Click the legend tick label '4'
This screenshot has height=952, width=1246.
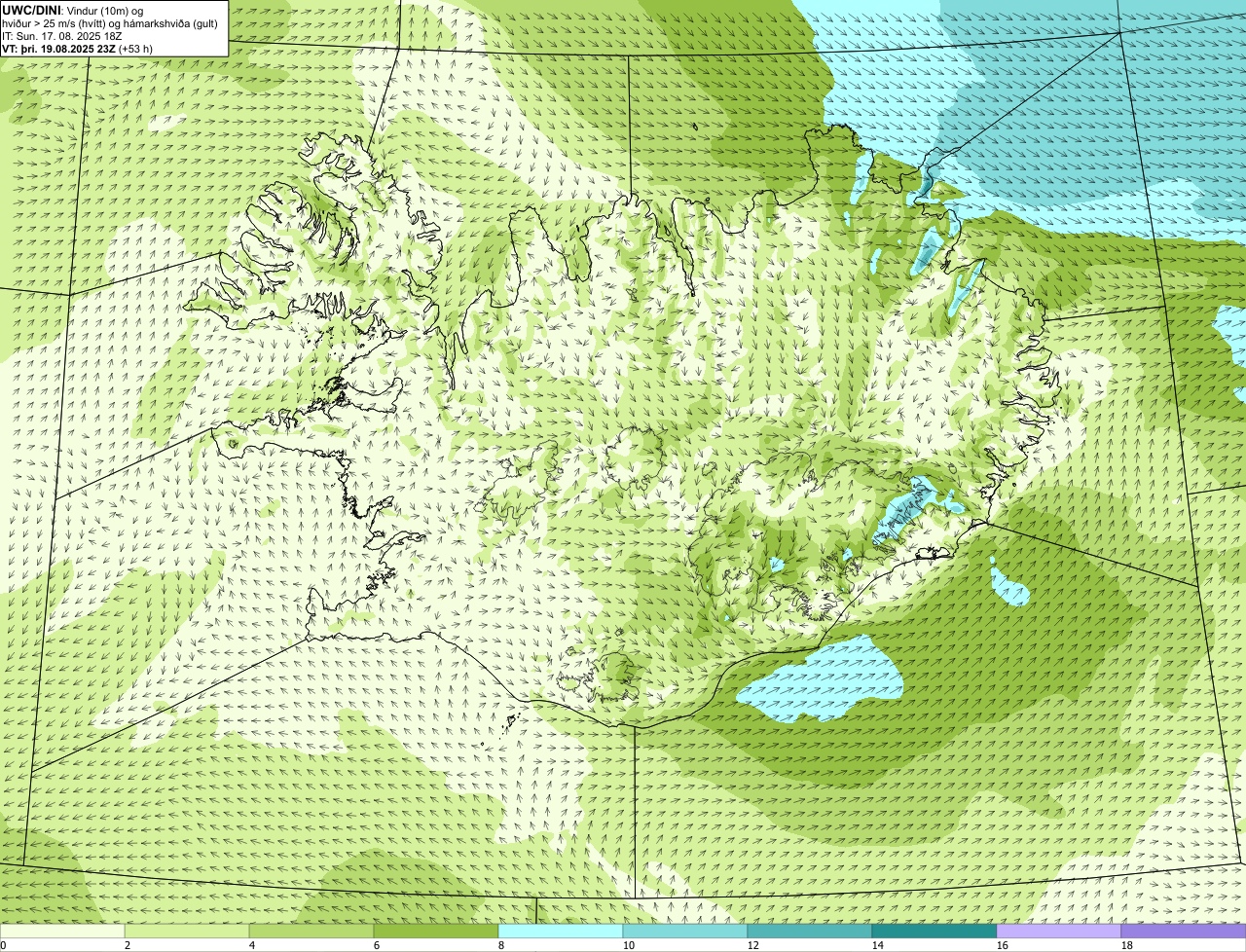(252, 945)
